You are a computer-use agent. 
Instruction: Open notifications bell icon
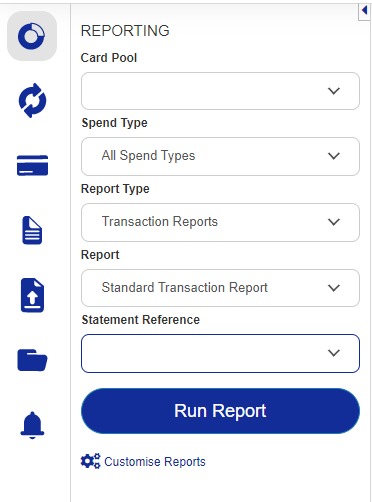[x=32, y=425]
